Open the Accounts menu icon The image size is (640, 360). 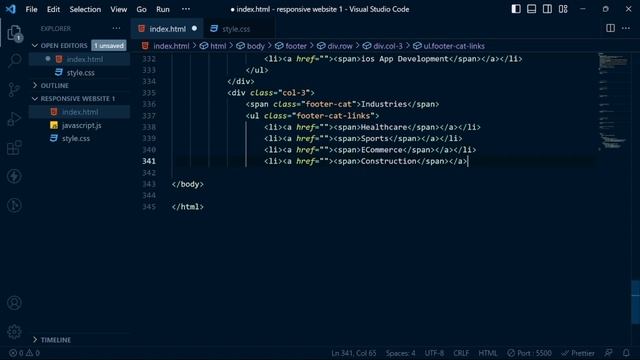tap(14, 303)
